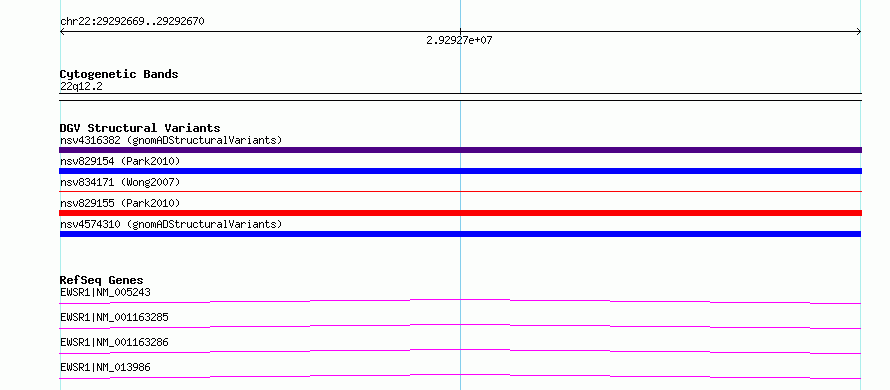This screenshot has width=890, height=390.
Task: Click the thin red line under nsv834171
Action: click(460, 192)
